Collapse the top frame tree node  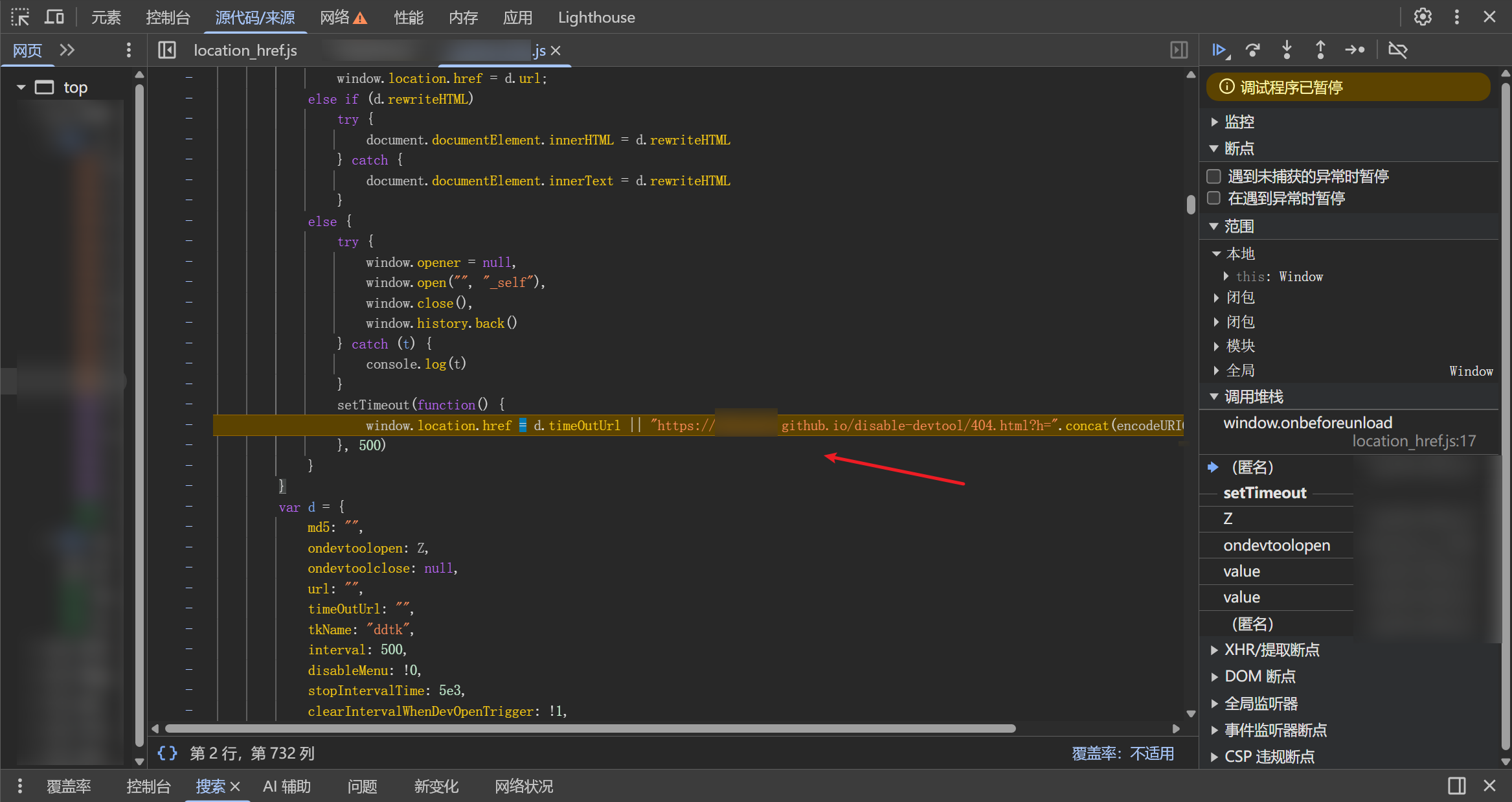21,87
